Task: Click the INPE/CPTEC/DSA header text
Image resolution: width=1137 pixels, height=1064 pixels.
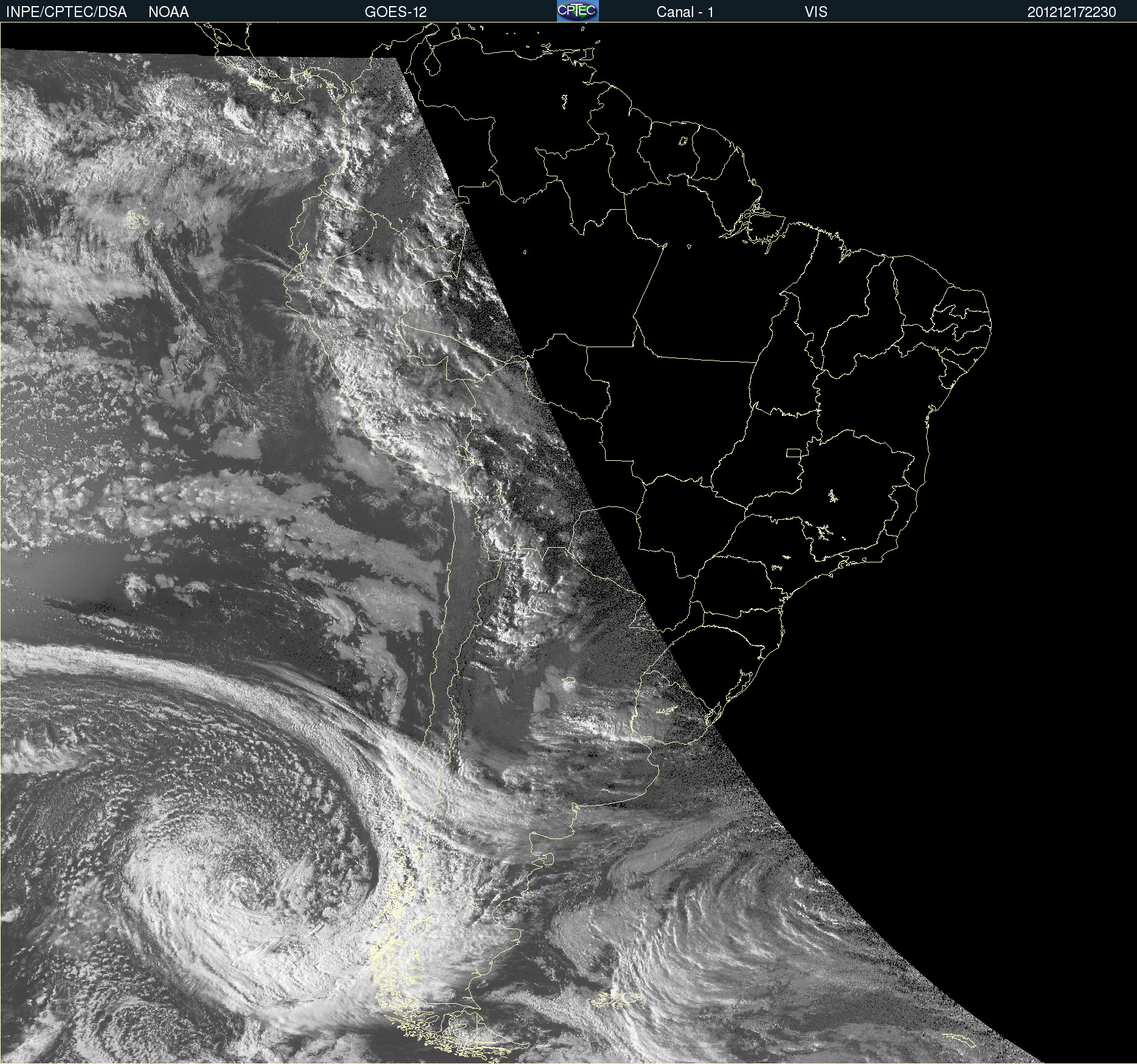Action: pos(66,12)
